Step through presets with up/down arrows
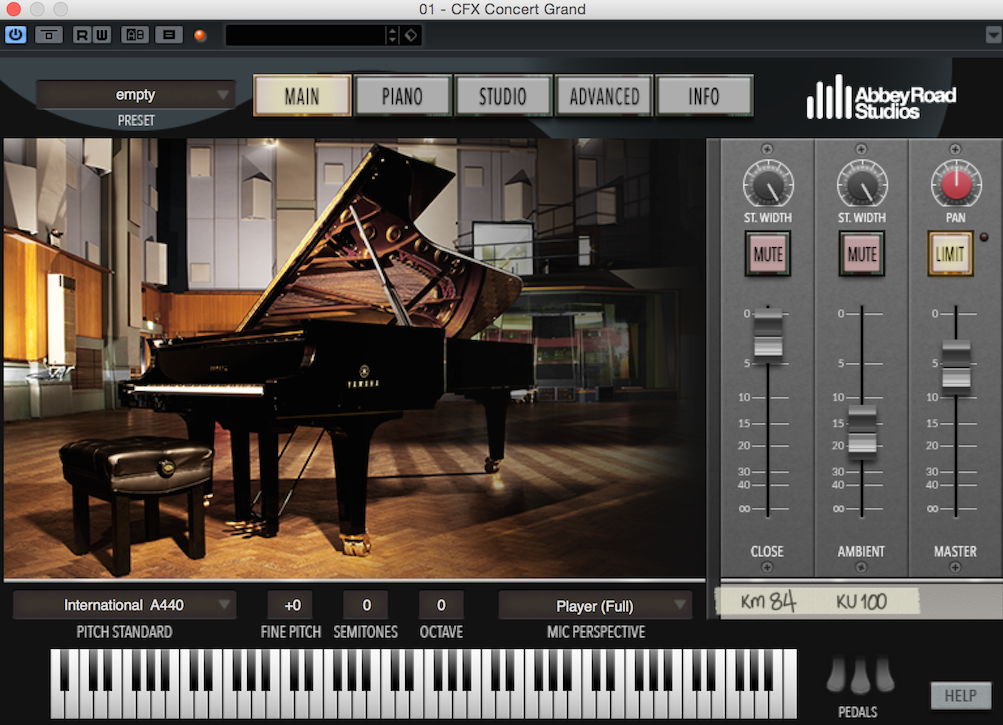Screen dimensions: 1003x725 [393, 35]
